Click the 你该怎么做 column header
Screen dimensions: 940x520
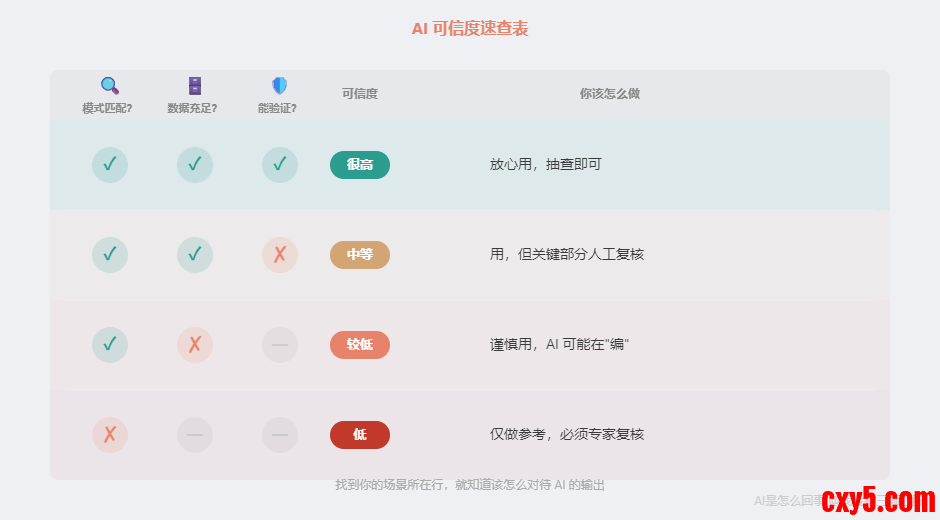[x=609, y=94]
